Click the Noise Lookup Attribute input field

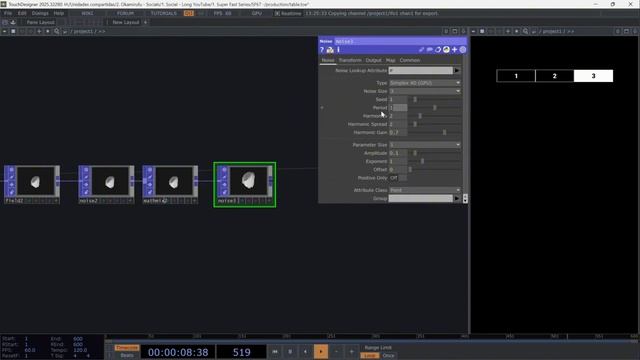pos(421,71)
